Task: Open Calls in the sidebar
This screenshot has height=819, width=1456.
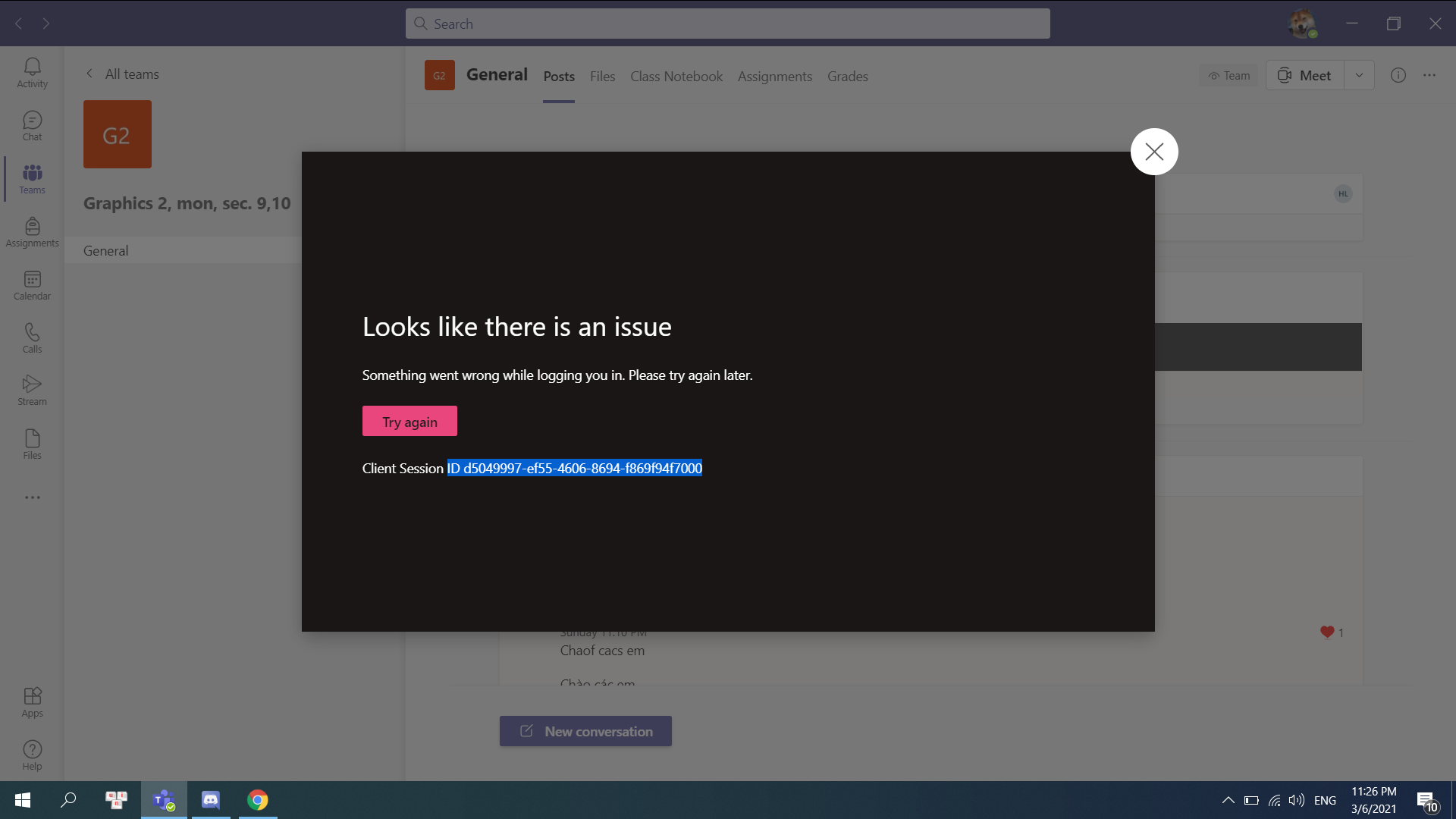Action: pyautogui.click(x=32, y=338)
